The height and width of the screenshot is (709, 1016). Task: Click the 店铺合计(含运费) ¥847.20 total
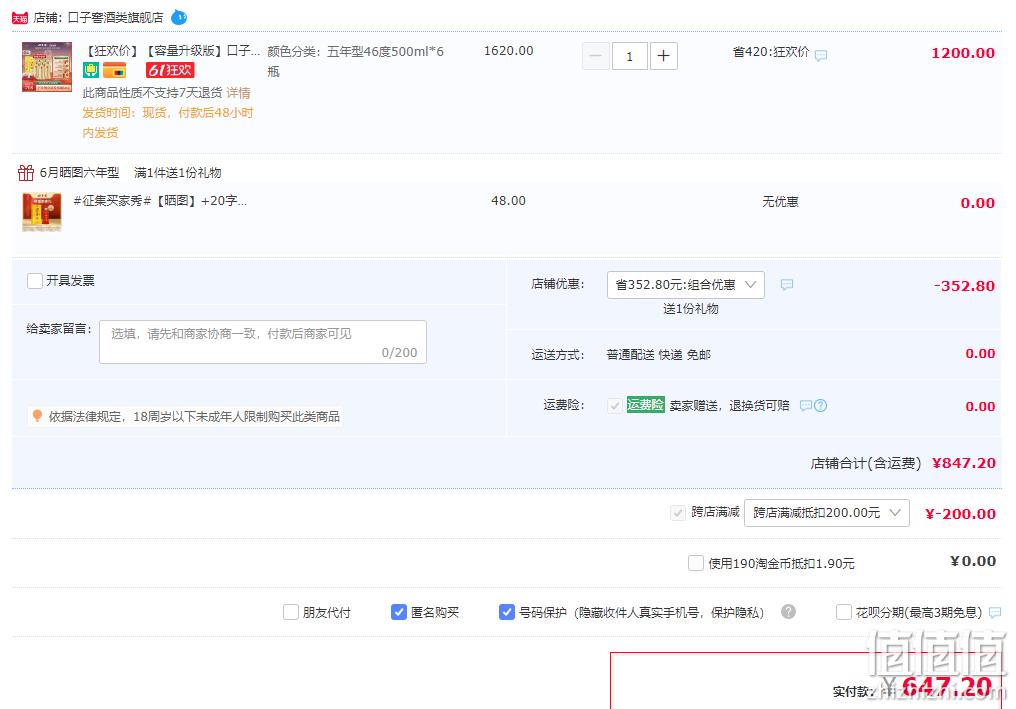pos(903,463)
